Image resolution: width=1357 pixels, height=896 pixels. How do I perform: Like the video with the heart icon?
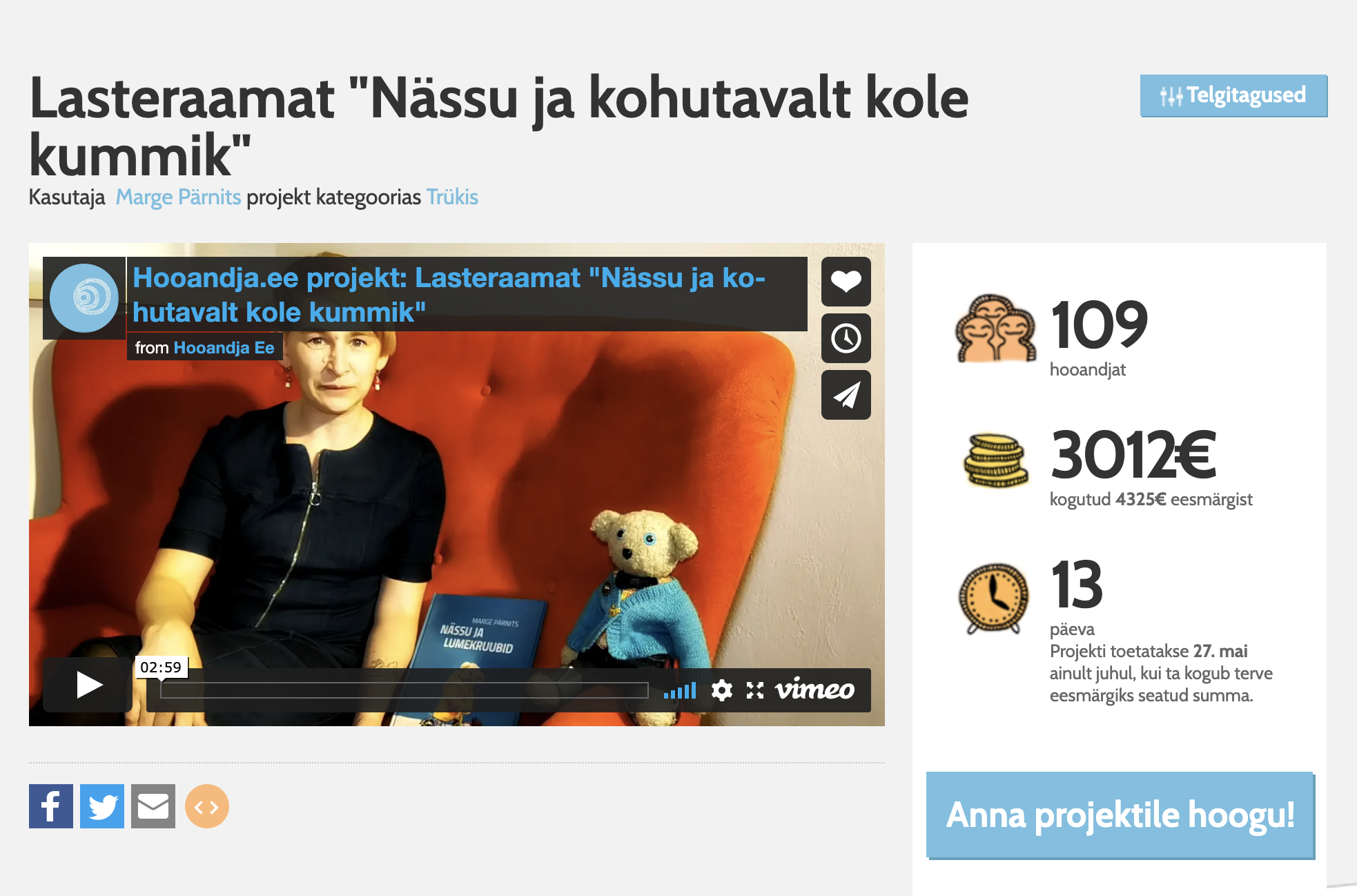[x=846, y=282]
